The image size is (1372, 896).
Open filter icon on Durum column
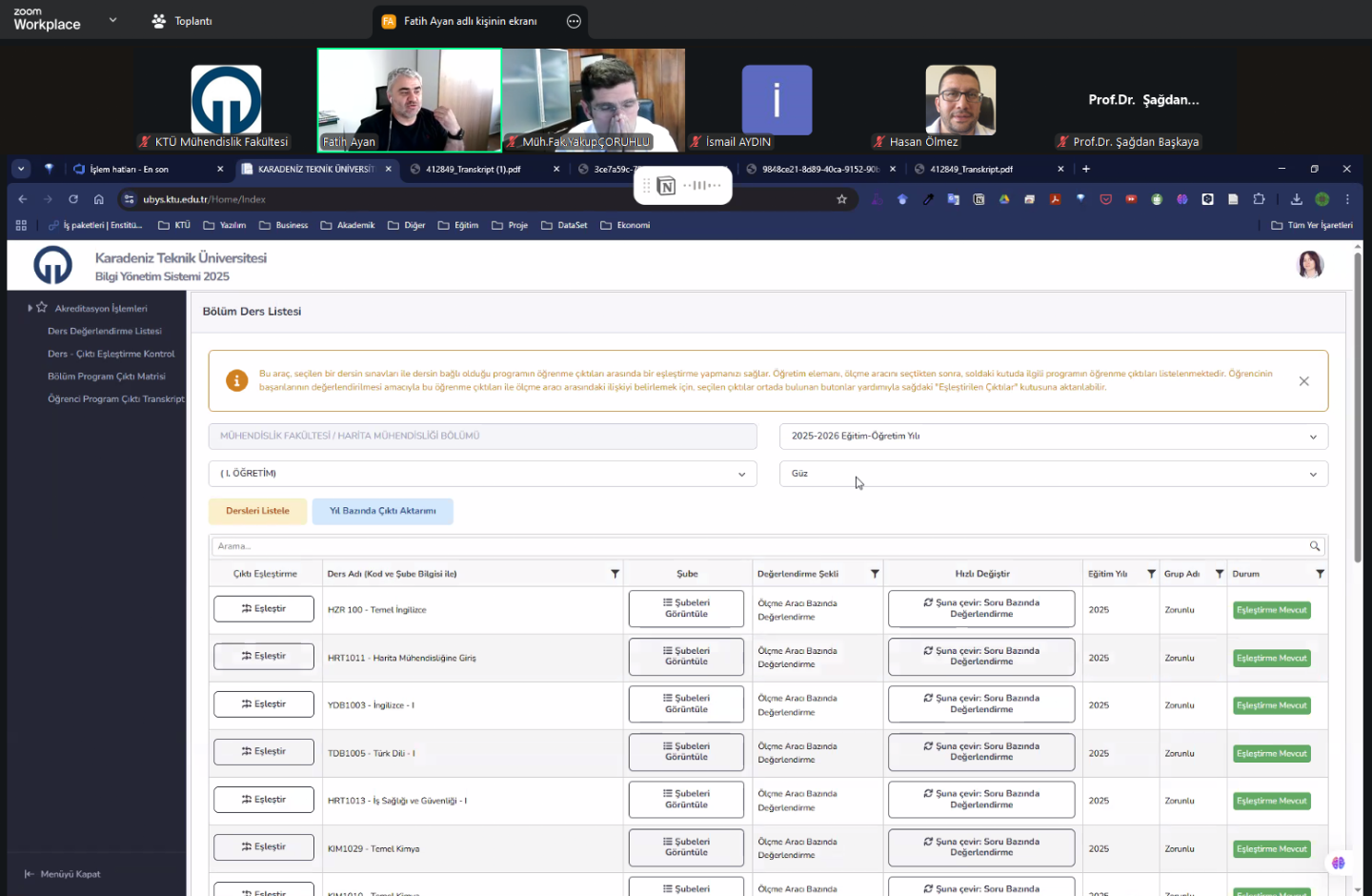coord(1320,574)
